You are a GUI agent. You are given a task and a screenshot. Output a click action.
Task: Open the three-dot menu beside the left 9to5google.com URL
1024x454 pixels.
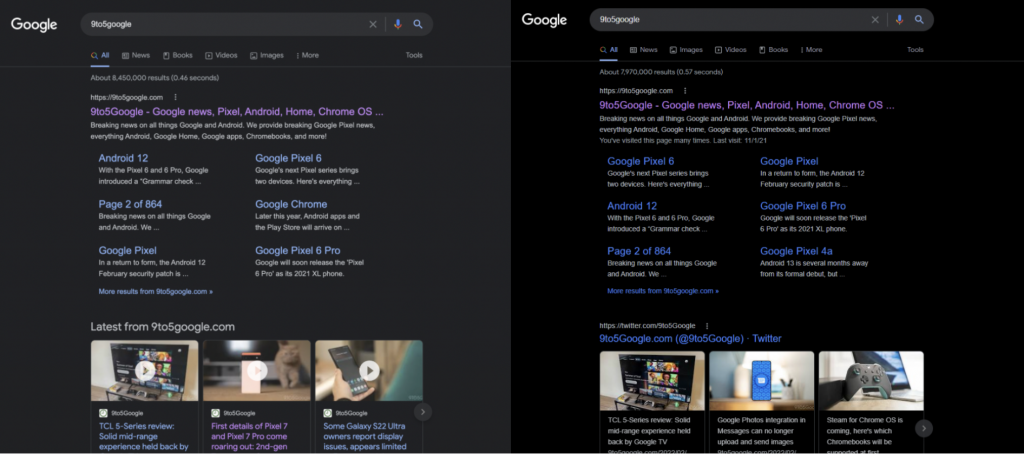(x=175, y=97)
